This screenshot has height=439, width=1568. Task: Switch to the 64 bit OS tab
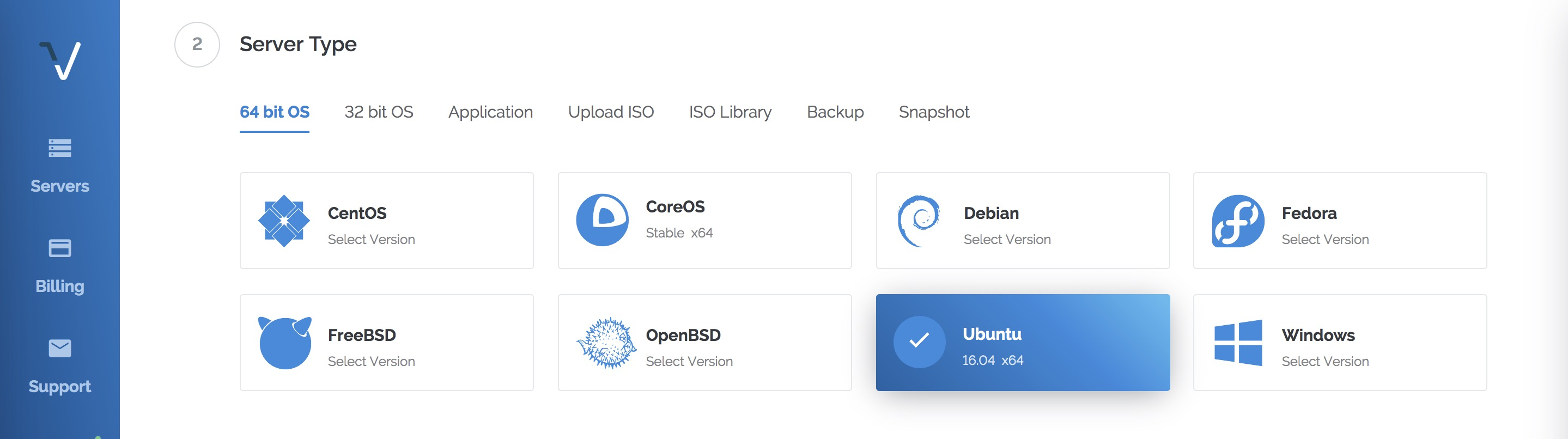click(275, 112)
